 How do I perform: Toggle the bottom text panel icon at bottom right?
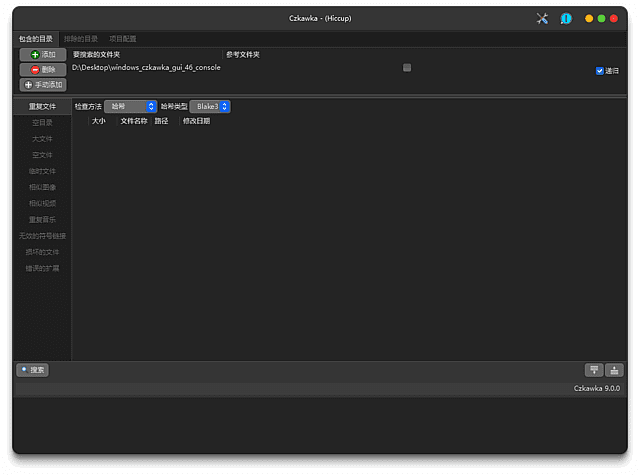point(614,370)
